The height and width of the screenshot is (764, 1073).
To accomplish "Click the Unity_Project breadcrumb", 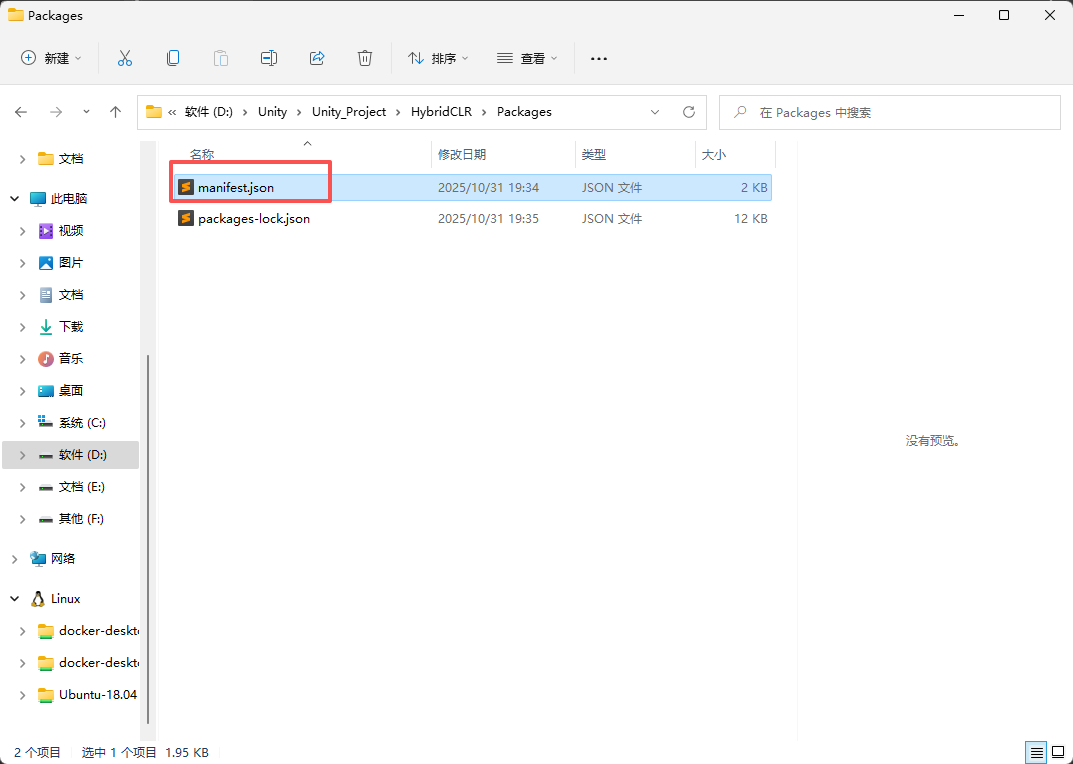I will 349,112.
